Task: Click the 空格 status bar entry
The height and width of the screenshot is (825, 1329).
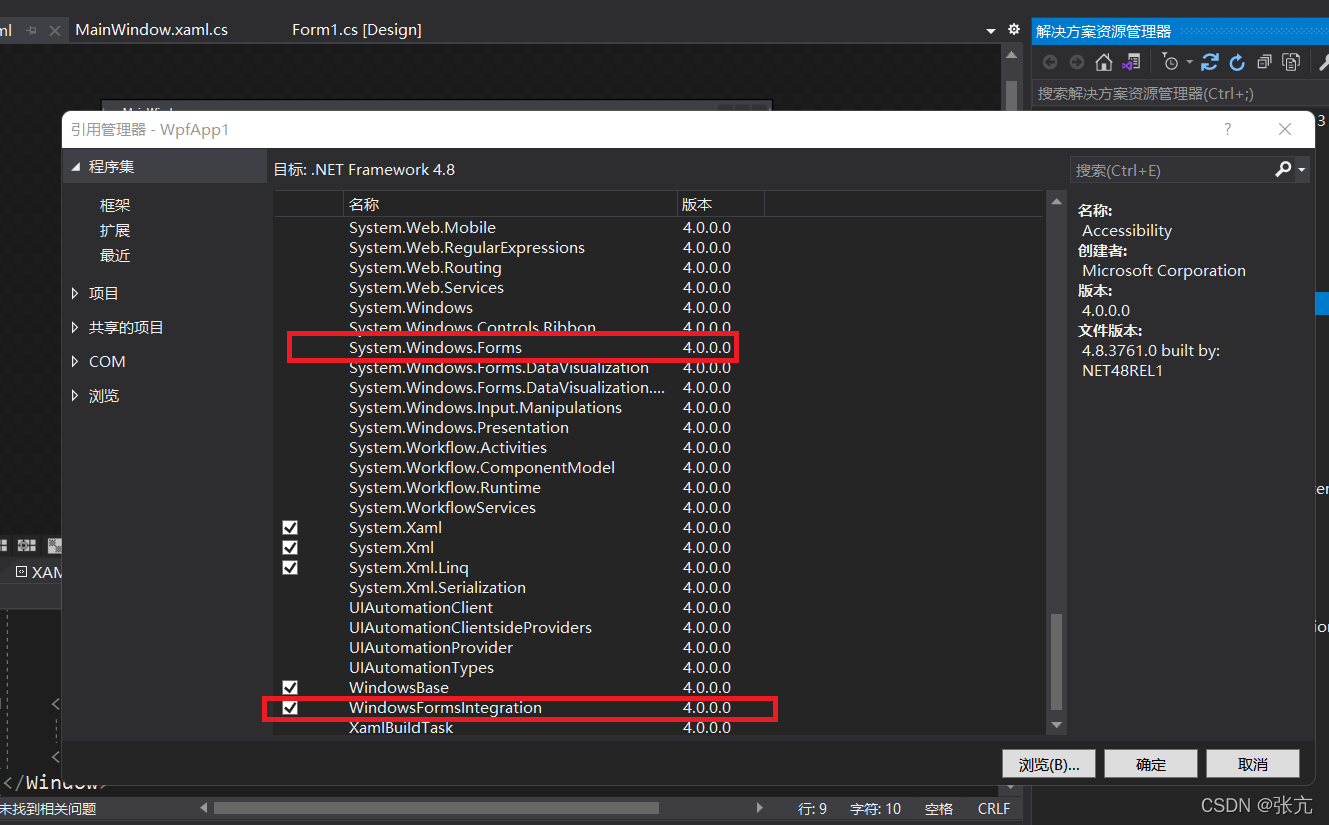Action: pos(939,808)
